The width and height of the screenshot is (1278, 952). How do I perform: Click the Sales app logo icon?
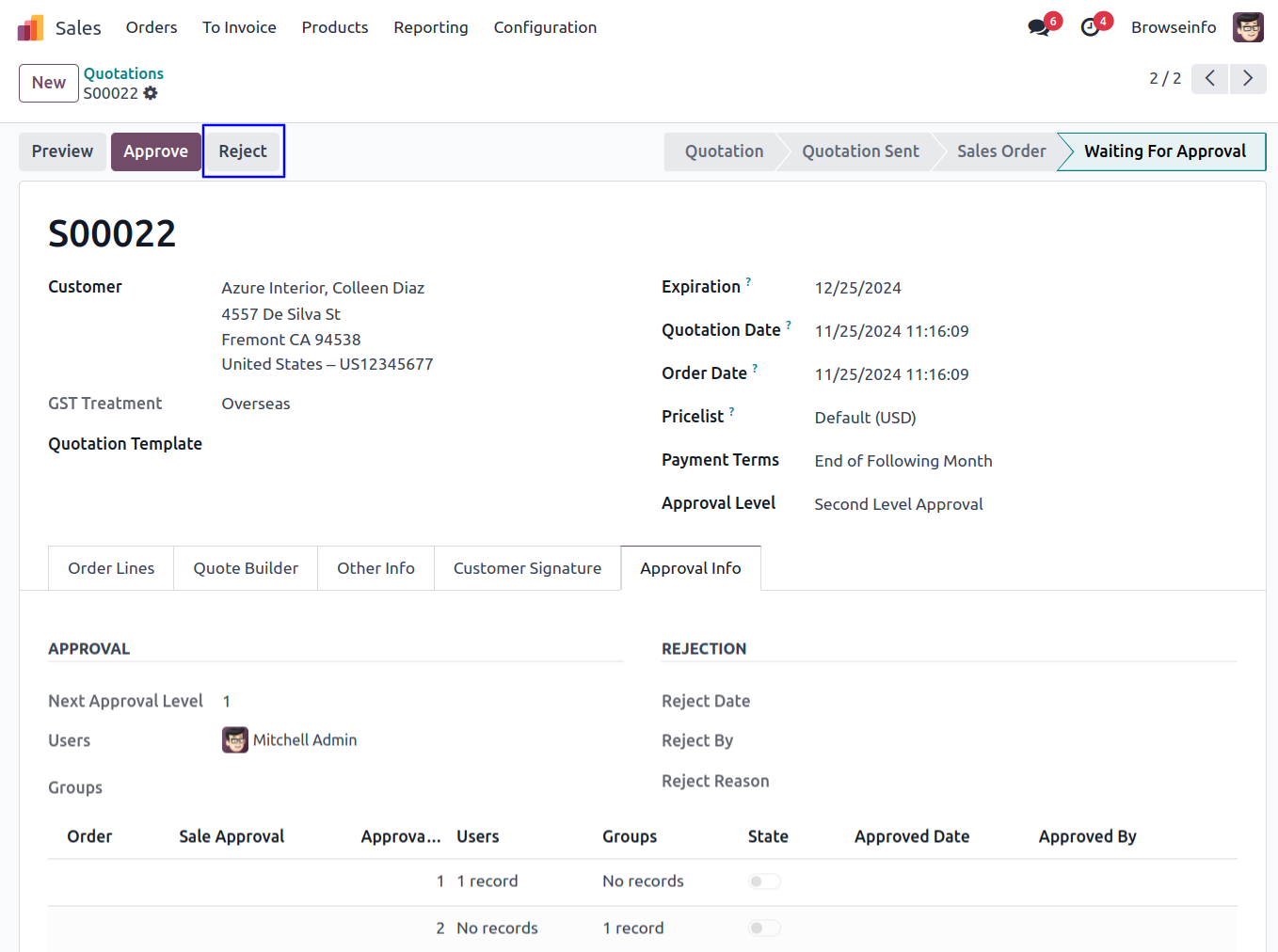[30, 28]
